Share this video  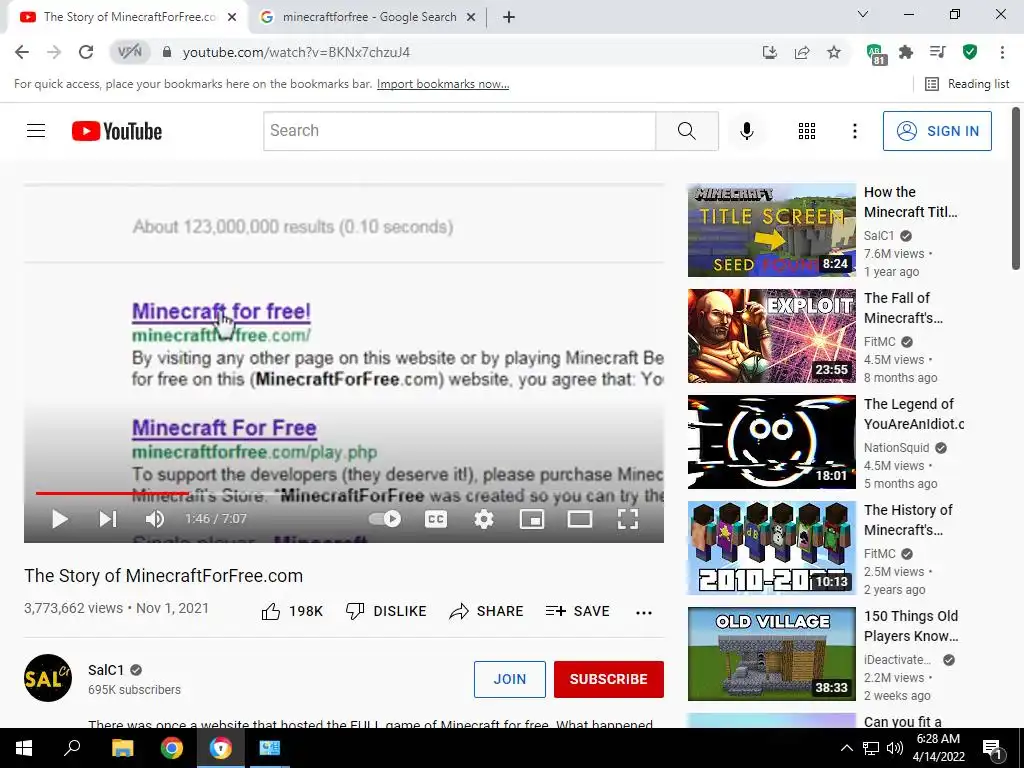pos(487,611)
